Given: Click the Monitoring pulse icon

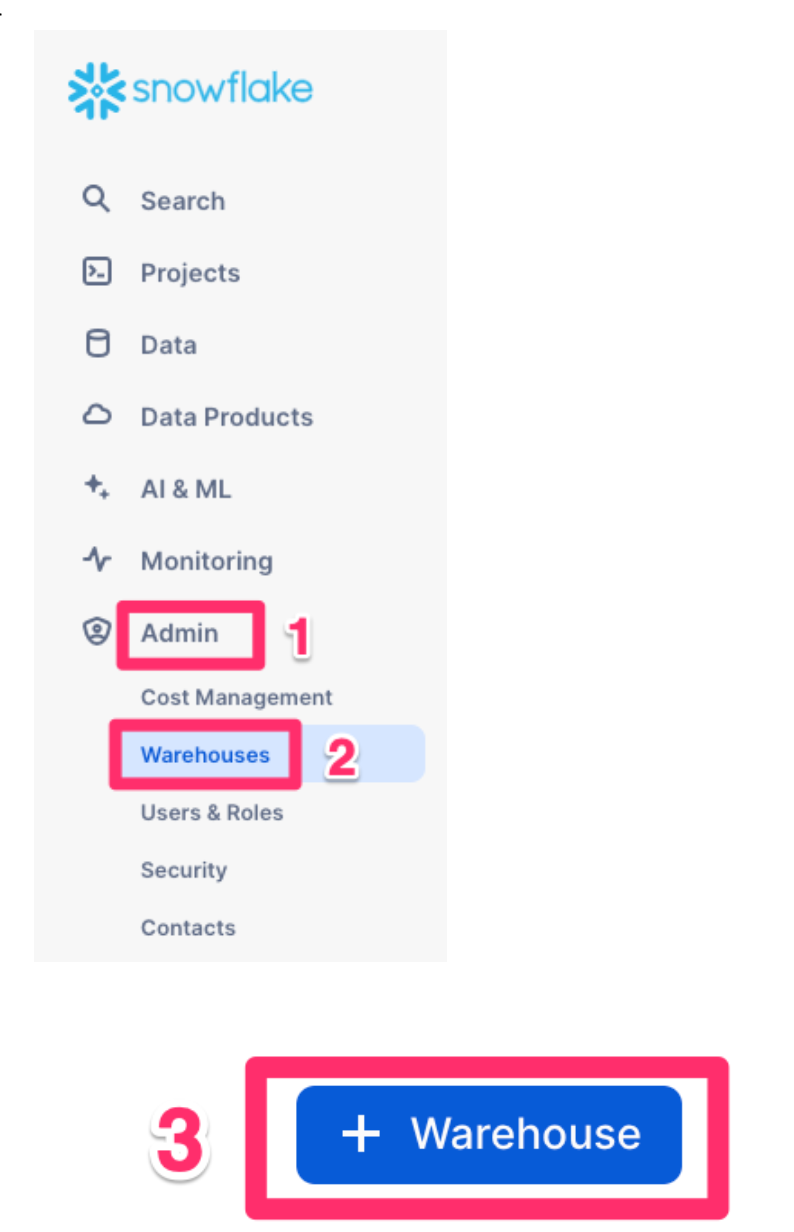Looking at the screenshot, I should tap(96, 560).
